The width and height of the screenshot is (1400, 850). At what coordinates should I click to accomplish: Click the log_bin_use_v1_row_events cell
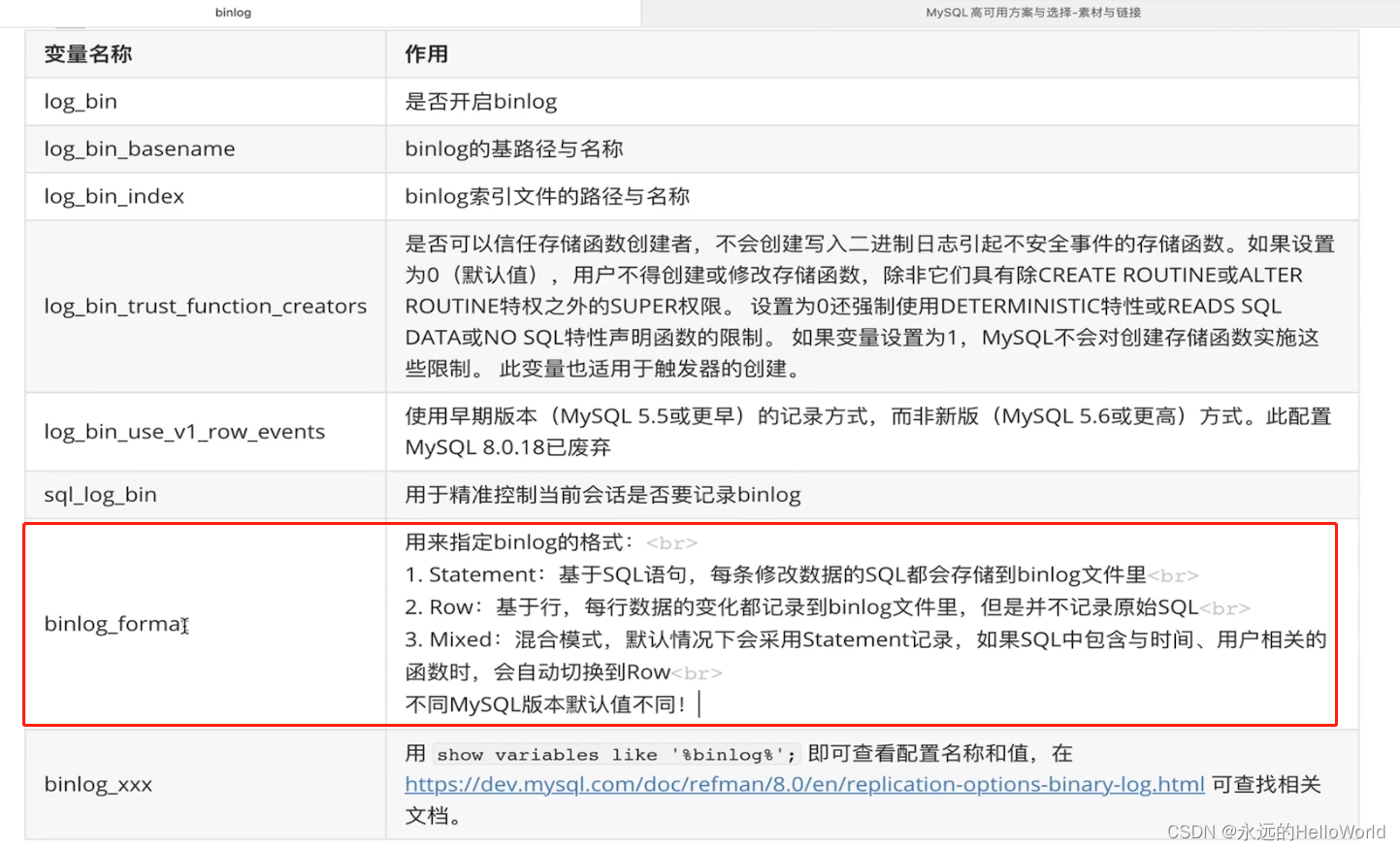[x=206, y=432]
